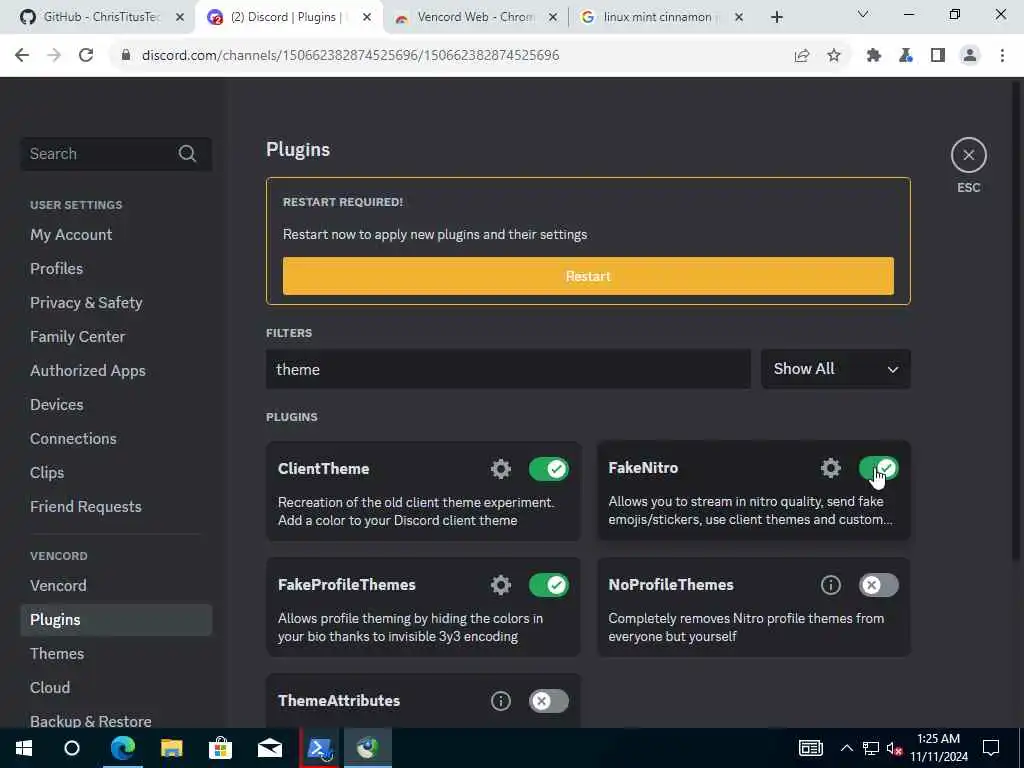The width and height of the screenshot is (1024, 768).
Task: Switch to Vencord Web Chrome tab
Action: click(x=476, y=17)
